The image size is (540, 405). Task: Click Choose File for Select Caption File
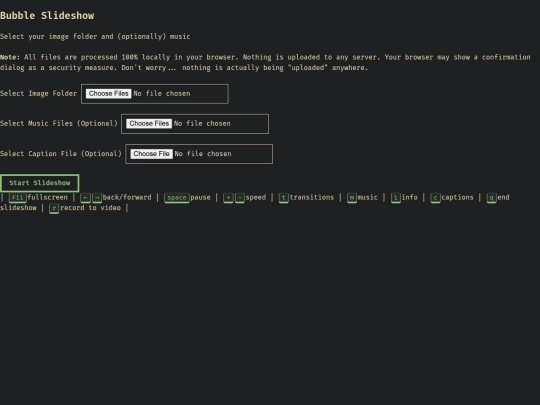152,154
